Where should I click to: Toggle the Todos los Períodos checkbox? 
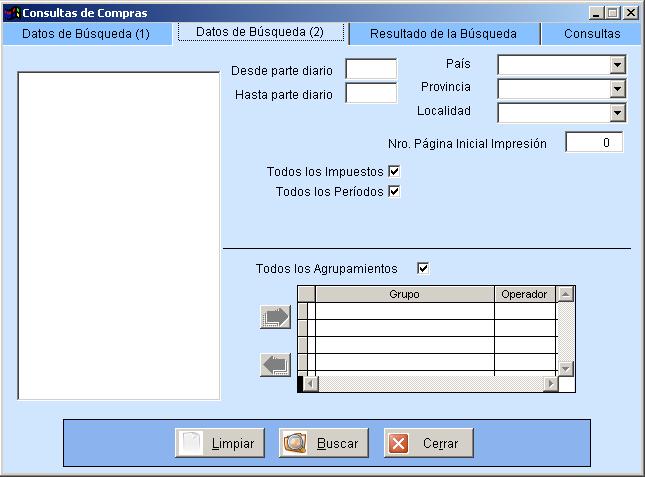(394, 191)
